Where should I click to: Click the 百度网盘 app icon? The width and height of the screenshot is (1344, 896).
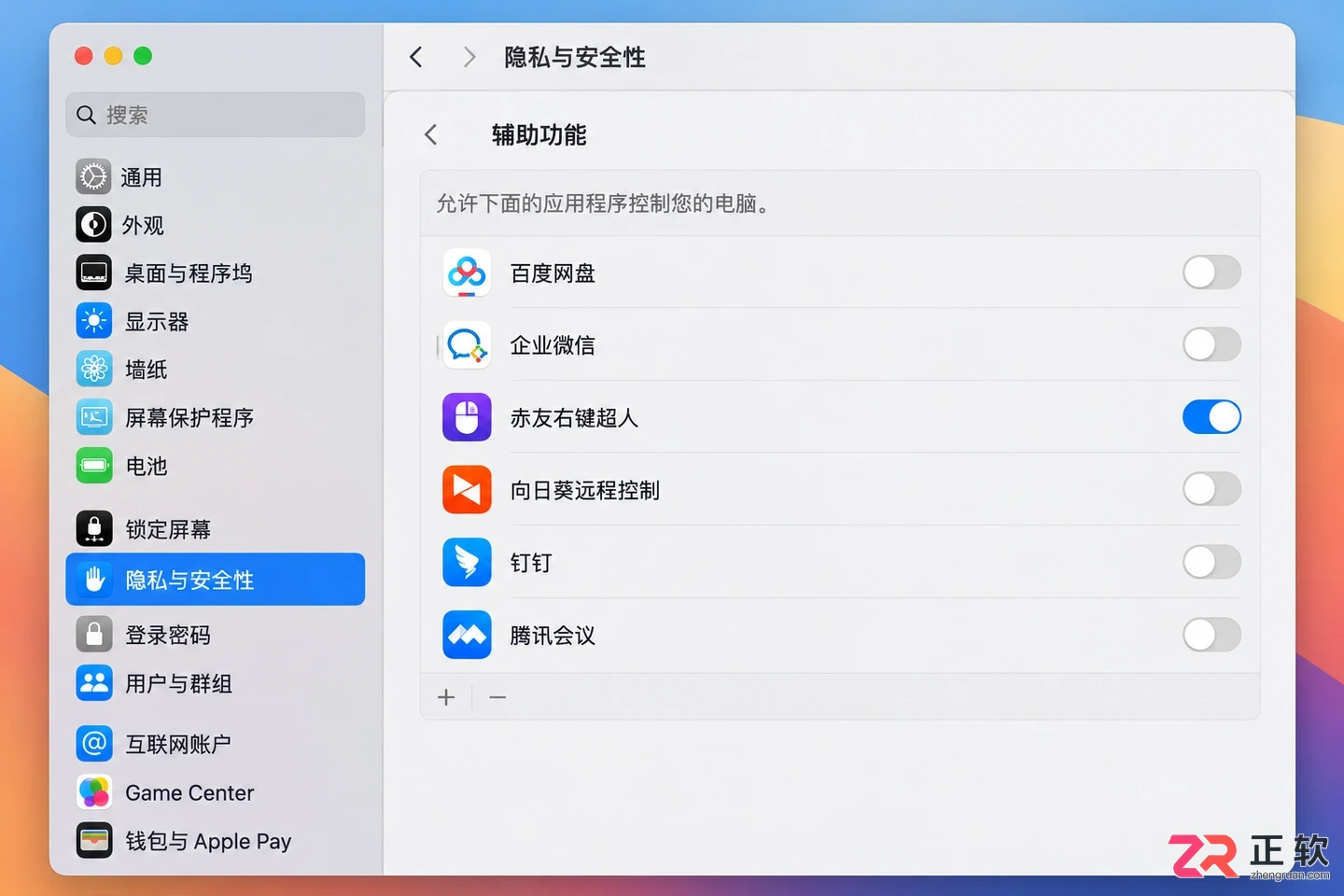(467, 273)
